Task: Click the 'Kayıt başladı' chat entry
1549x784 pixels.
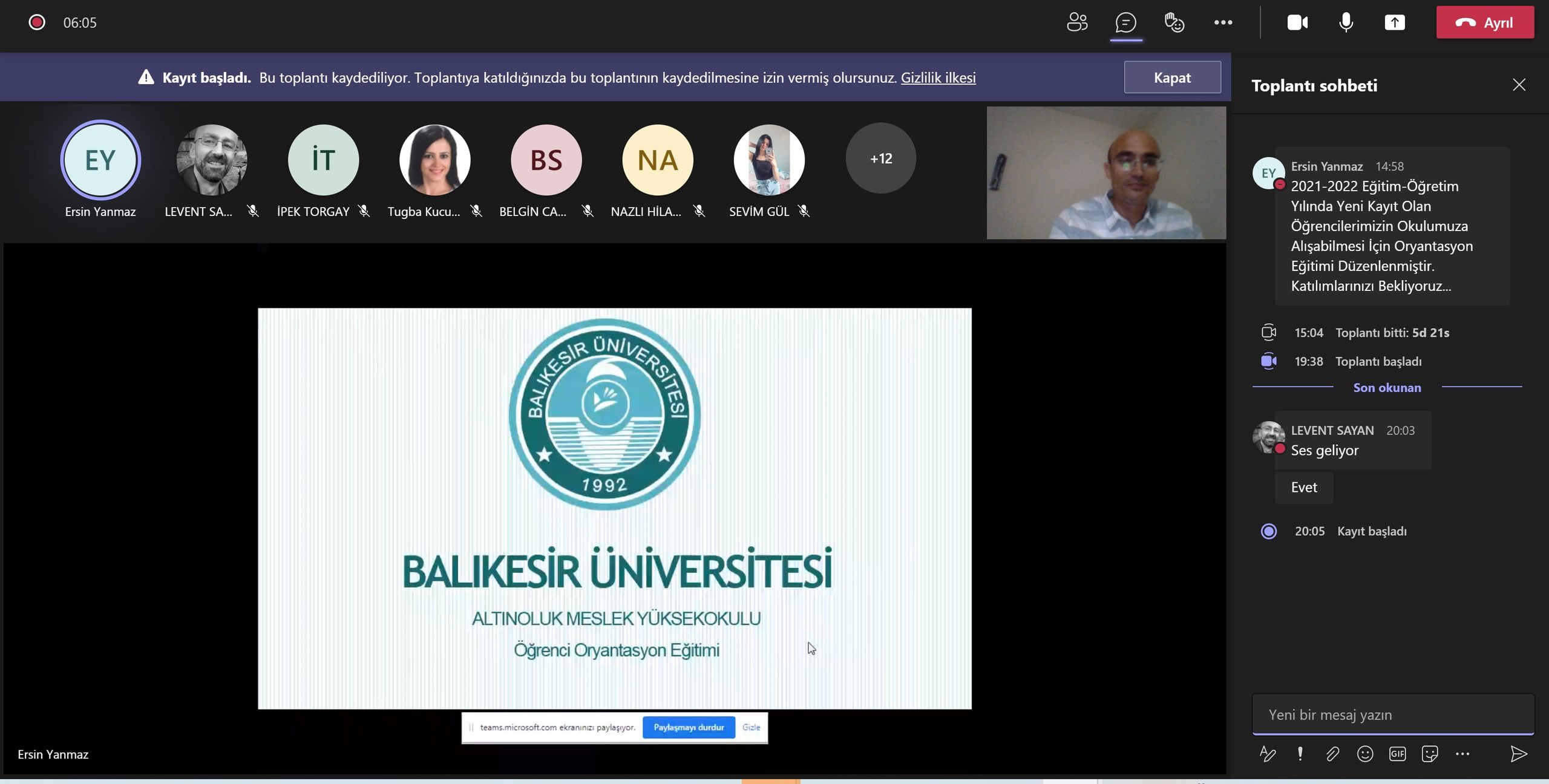Action: coord(1372,531)
